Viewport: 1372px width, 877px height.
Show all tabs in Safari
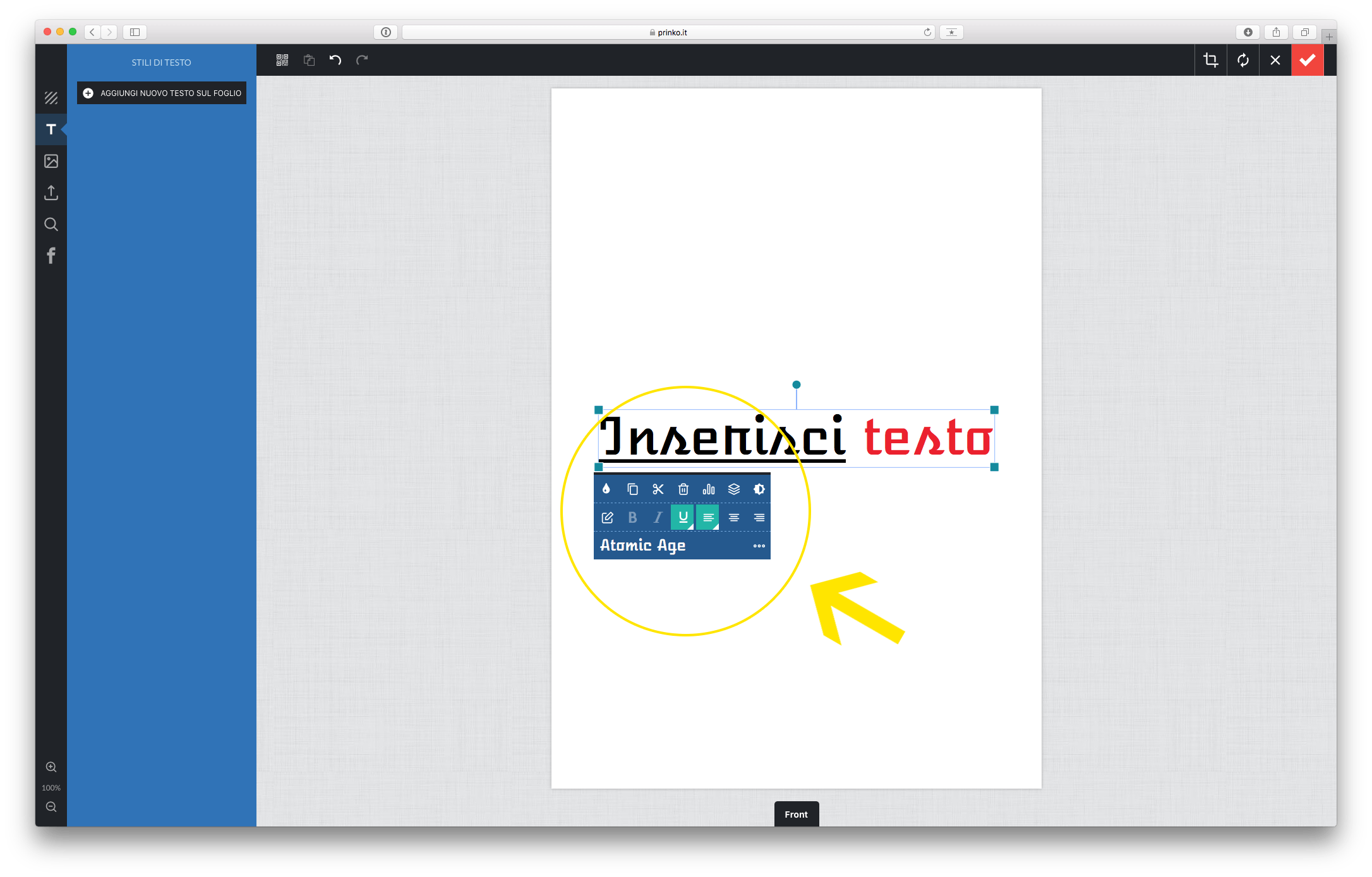click(x=1305, y=32)
